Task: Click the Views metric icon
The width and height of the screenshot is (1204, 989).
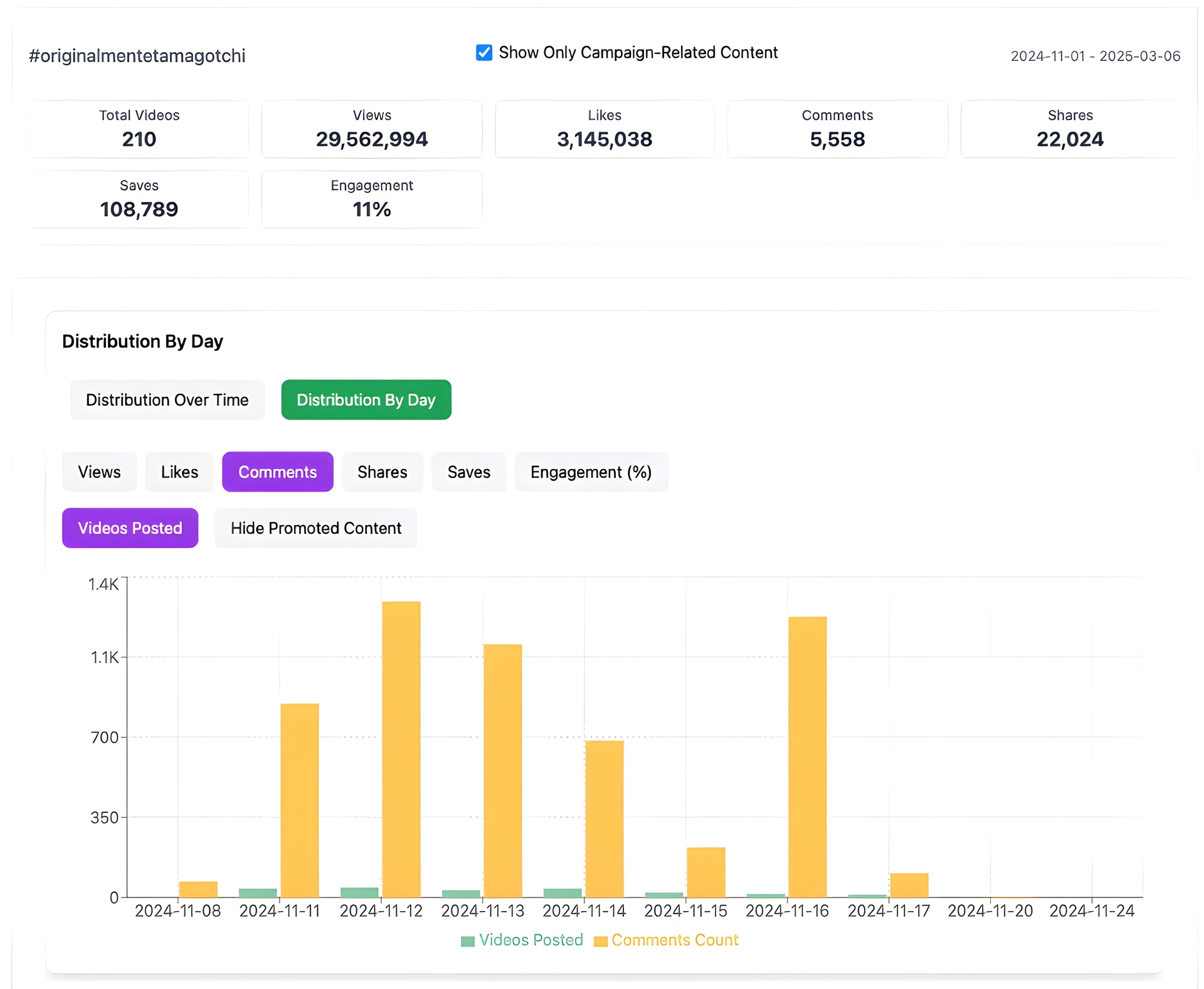Action: point(100,471)
